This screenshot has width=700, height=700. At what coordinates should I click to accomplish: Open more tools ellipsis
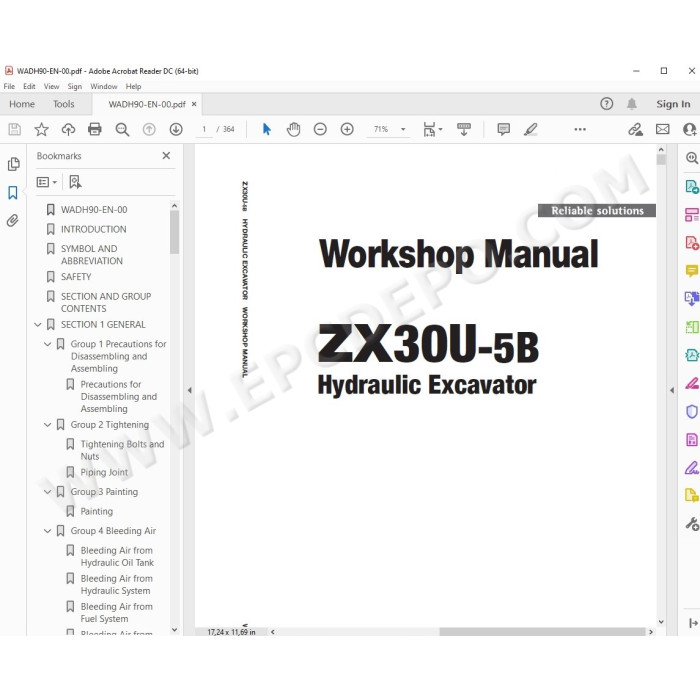[x=580, y=129]
